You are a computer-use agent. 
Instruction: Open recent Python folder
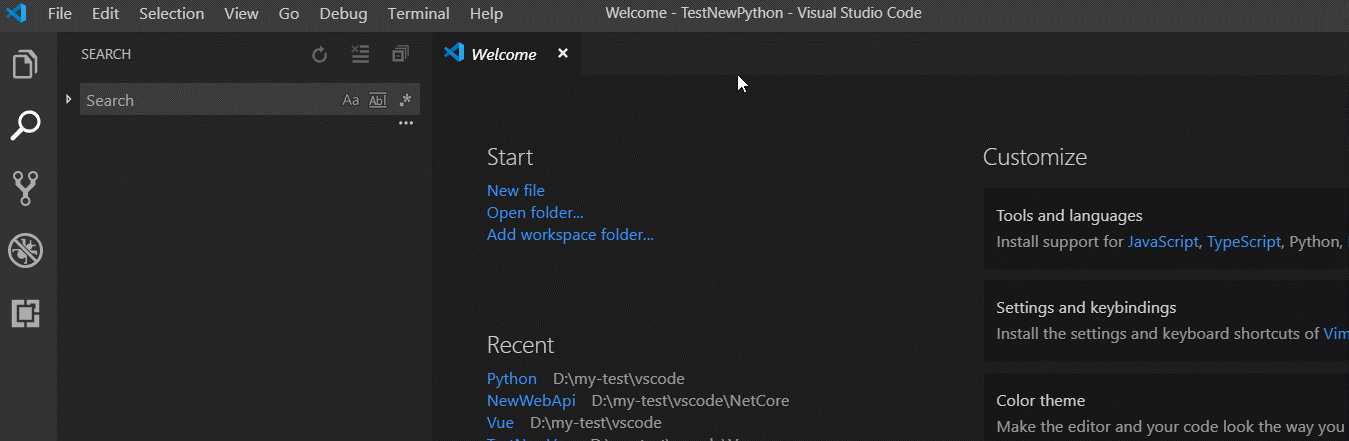point(512,379)
